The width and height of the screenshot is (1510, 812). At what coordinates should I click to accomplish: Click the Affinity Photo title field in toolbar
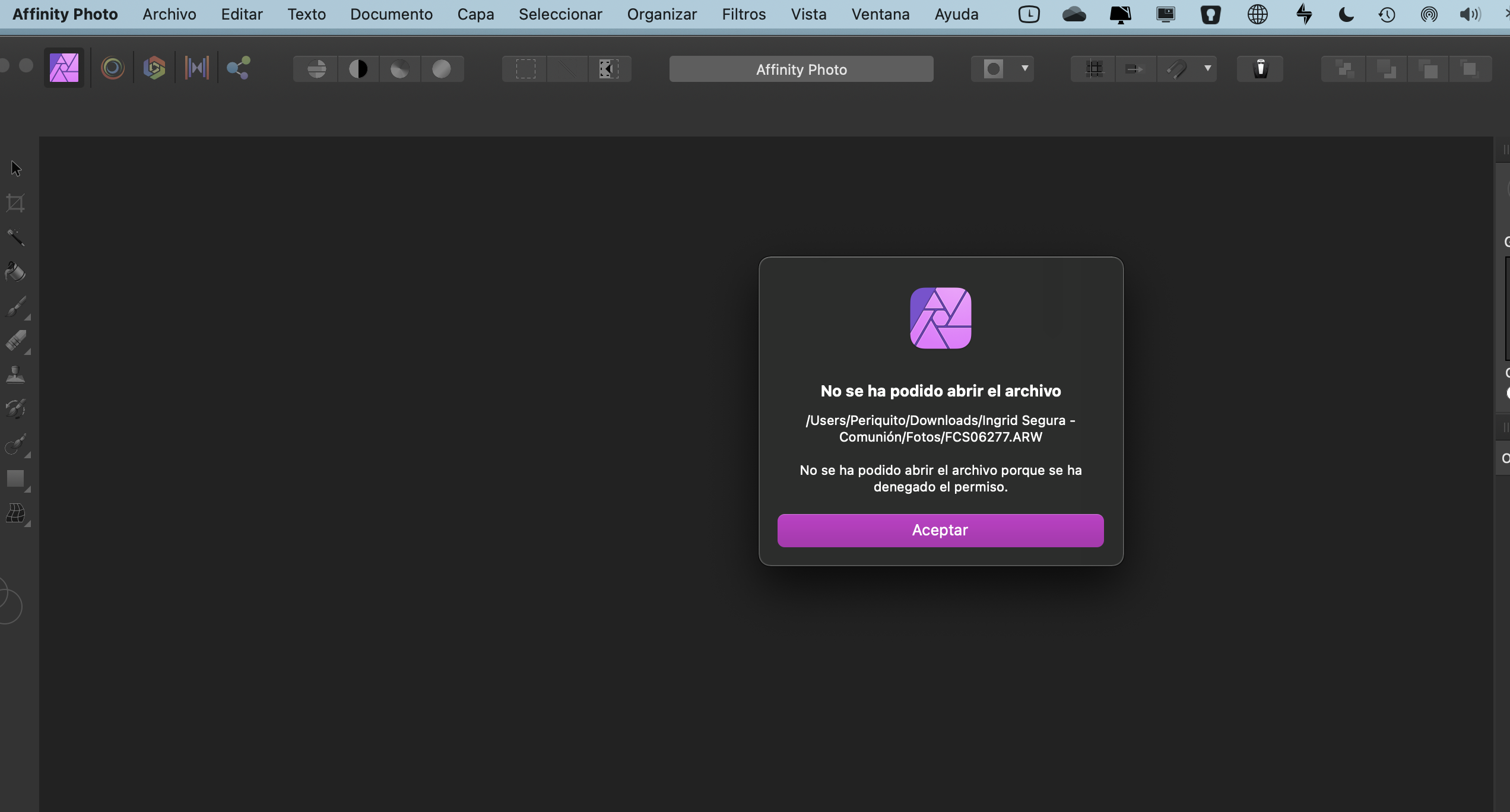(801, 69)
